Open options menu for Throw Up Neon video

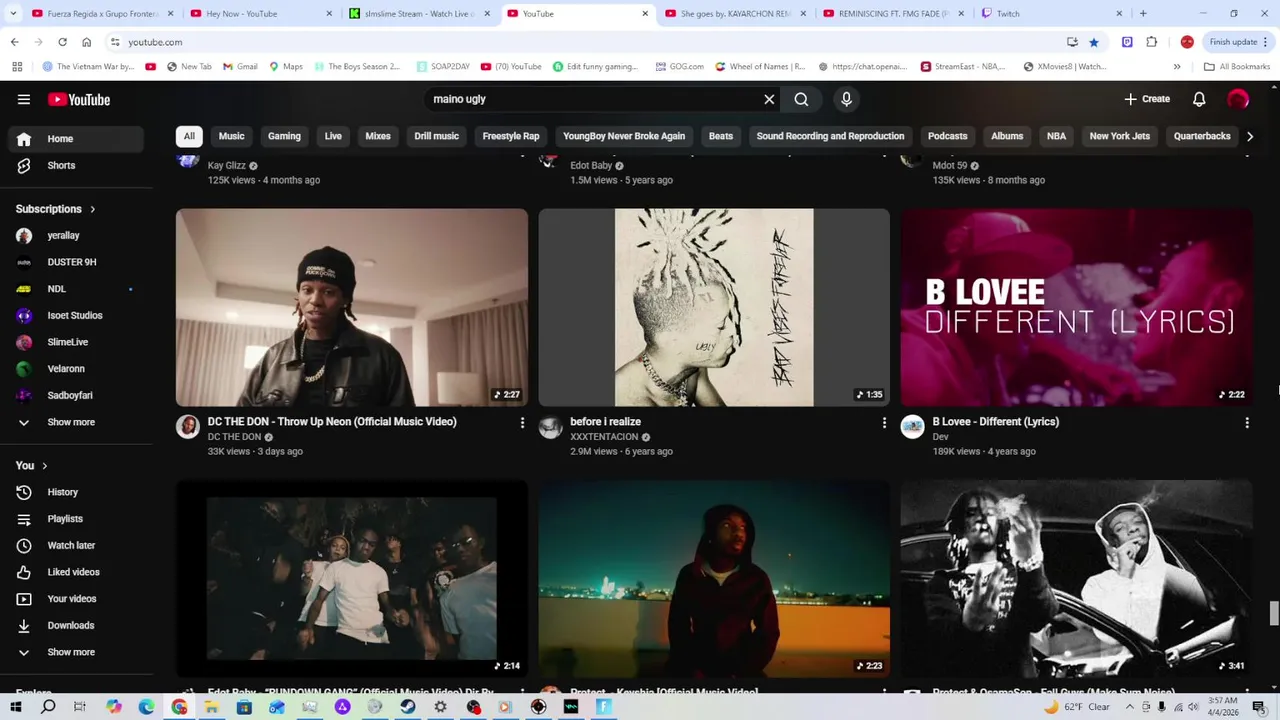coord(521,423)
